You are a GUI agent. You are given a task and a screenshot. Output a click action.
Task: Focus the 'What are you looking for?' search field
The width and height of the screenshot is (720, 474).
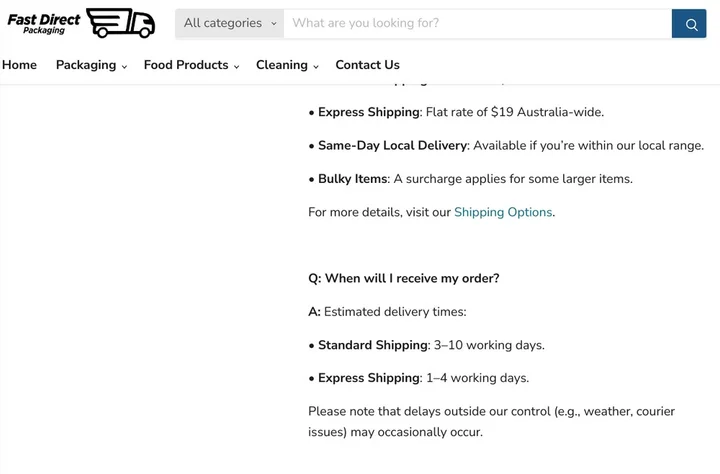point(477,23)
